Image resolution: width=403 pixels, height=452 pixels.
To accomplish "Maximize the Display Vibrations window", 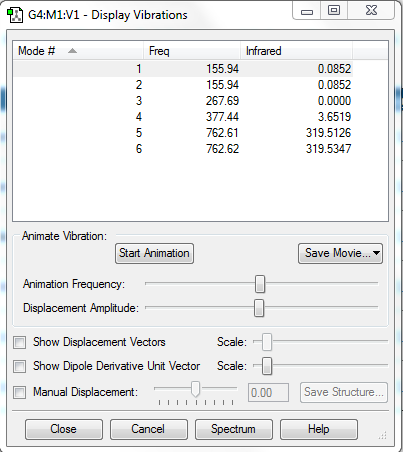I will pos(334,11).
